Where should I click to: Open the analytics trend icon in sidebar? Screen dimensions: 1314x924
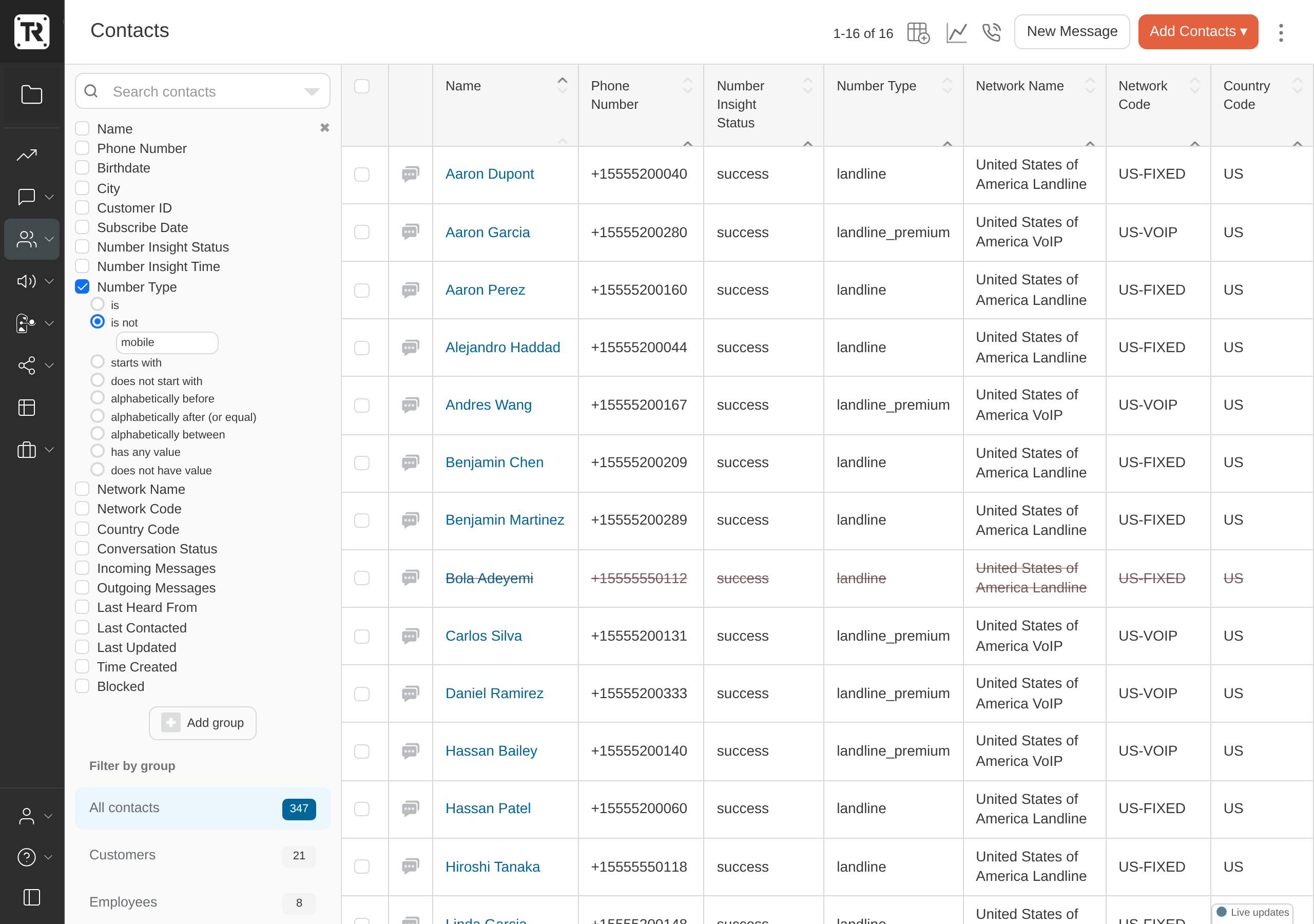27,155
